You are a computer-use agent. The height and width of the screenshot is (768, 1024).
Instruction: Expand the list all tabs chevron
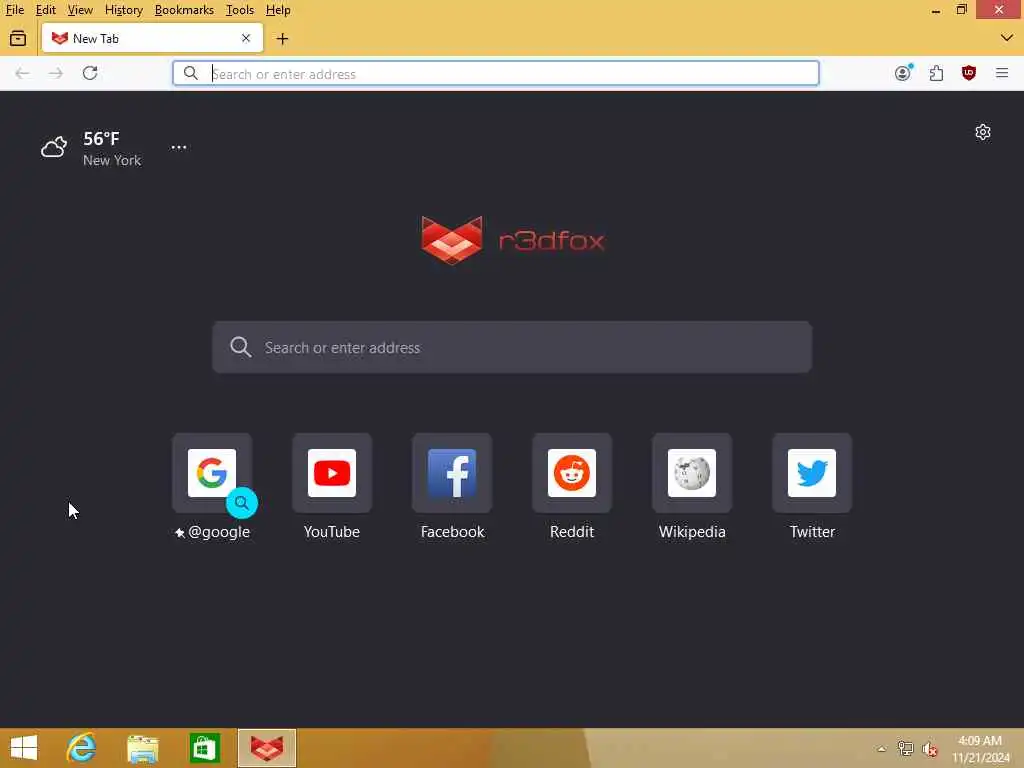pos(1007,38)
